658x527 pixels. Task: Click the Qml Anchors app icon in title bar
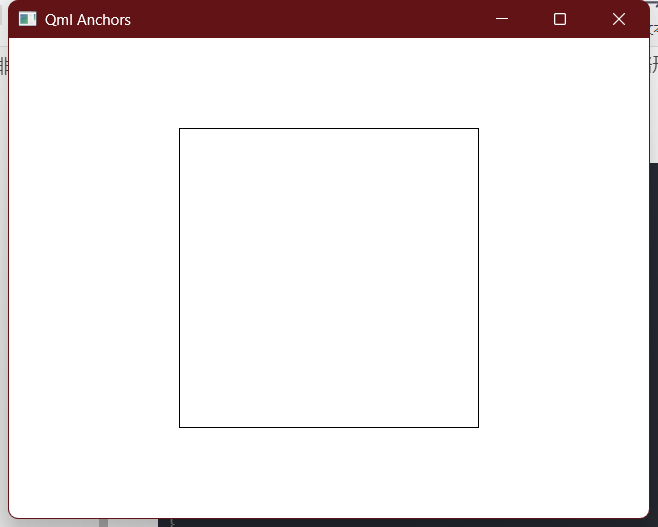click(x=28, y=19)
